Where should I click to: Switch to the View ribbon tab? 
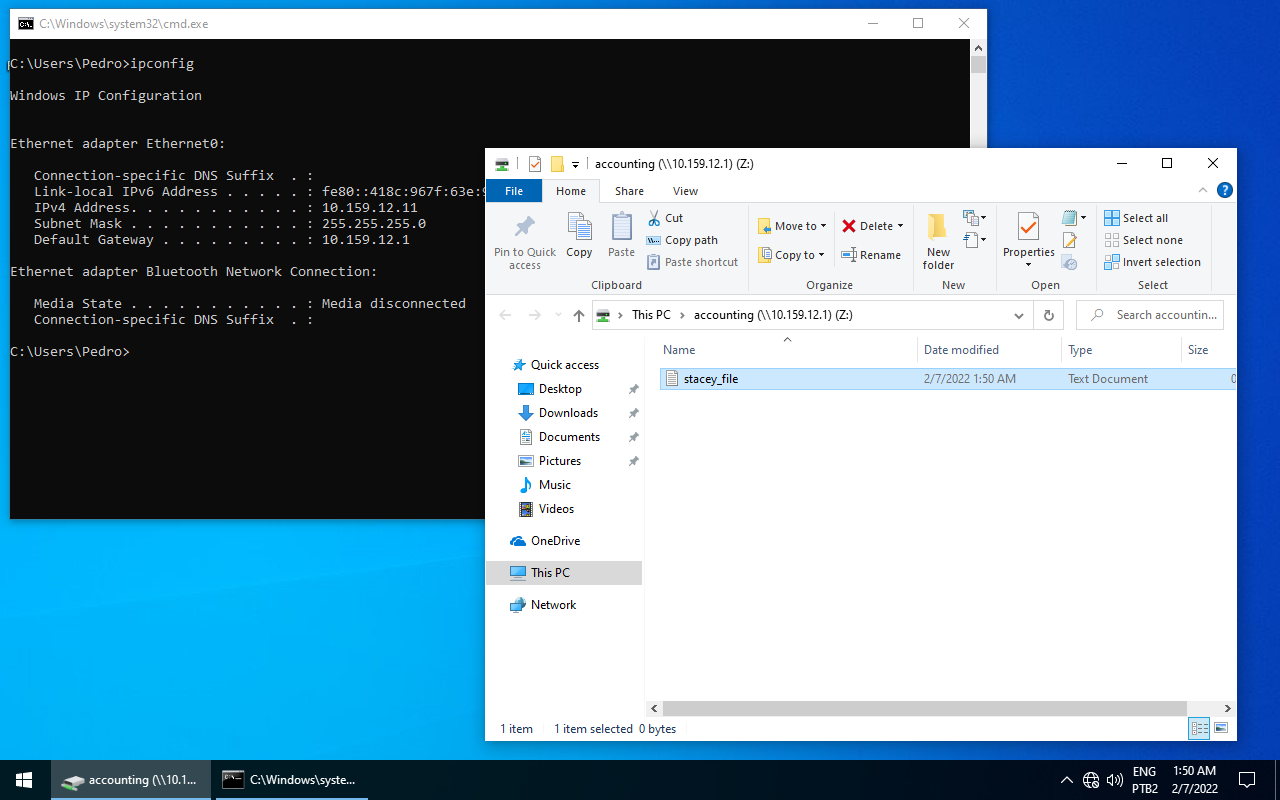(685, 191)
